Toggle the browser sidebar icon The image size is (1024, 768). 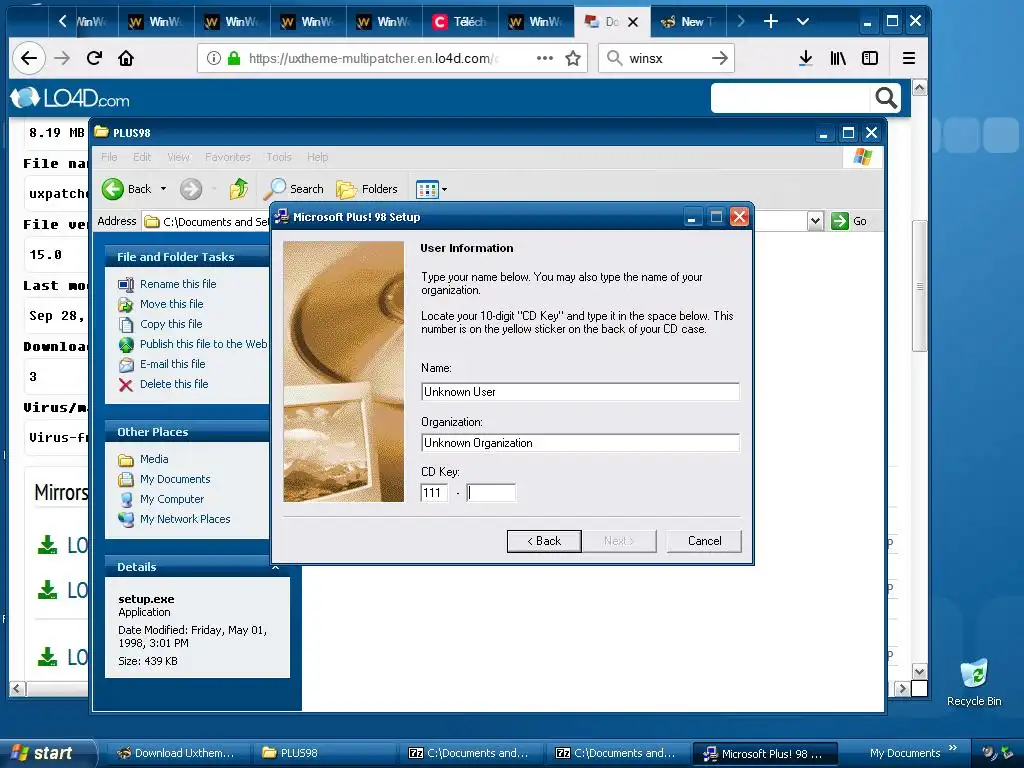point(870,58)
